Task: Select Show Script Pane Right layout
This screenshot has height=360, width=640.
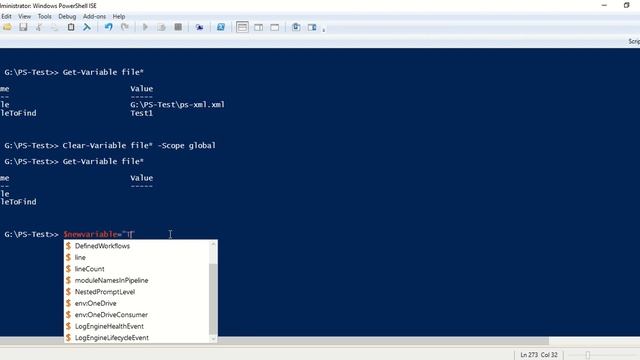Action: (x=258, y=27)
